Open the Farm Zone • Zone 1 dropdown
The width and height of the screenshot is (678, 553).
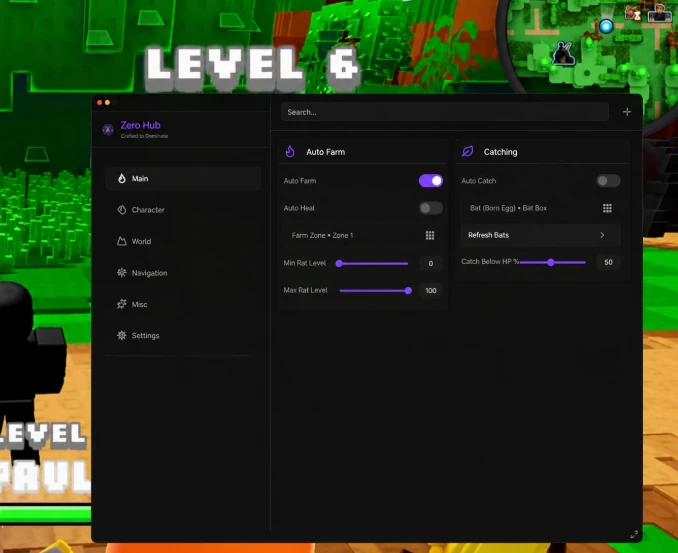(363, 235)
